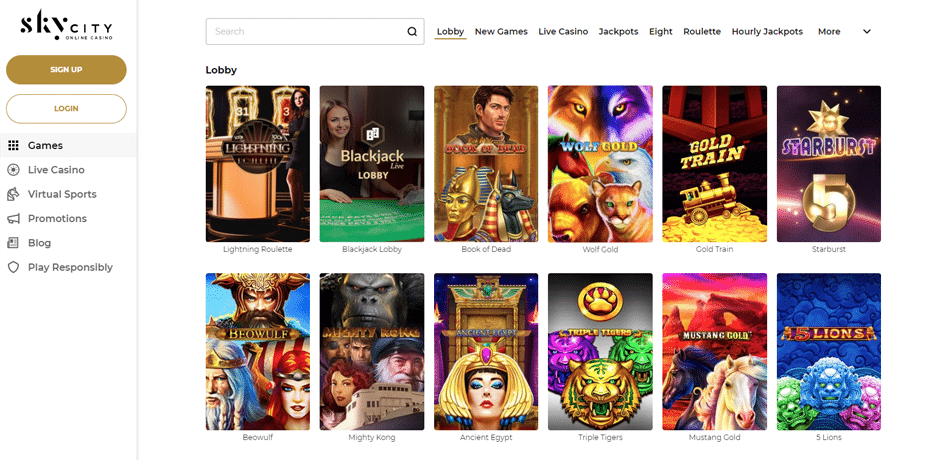Go to the Jackpots tab
The width and height of the screenshot is (932, 460).
618,31
